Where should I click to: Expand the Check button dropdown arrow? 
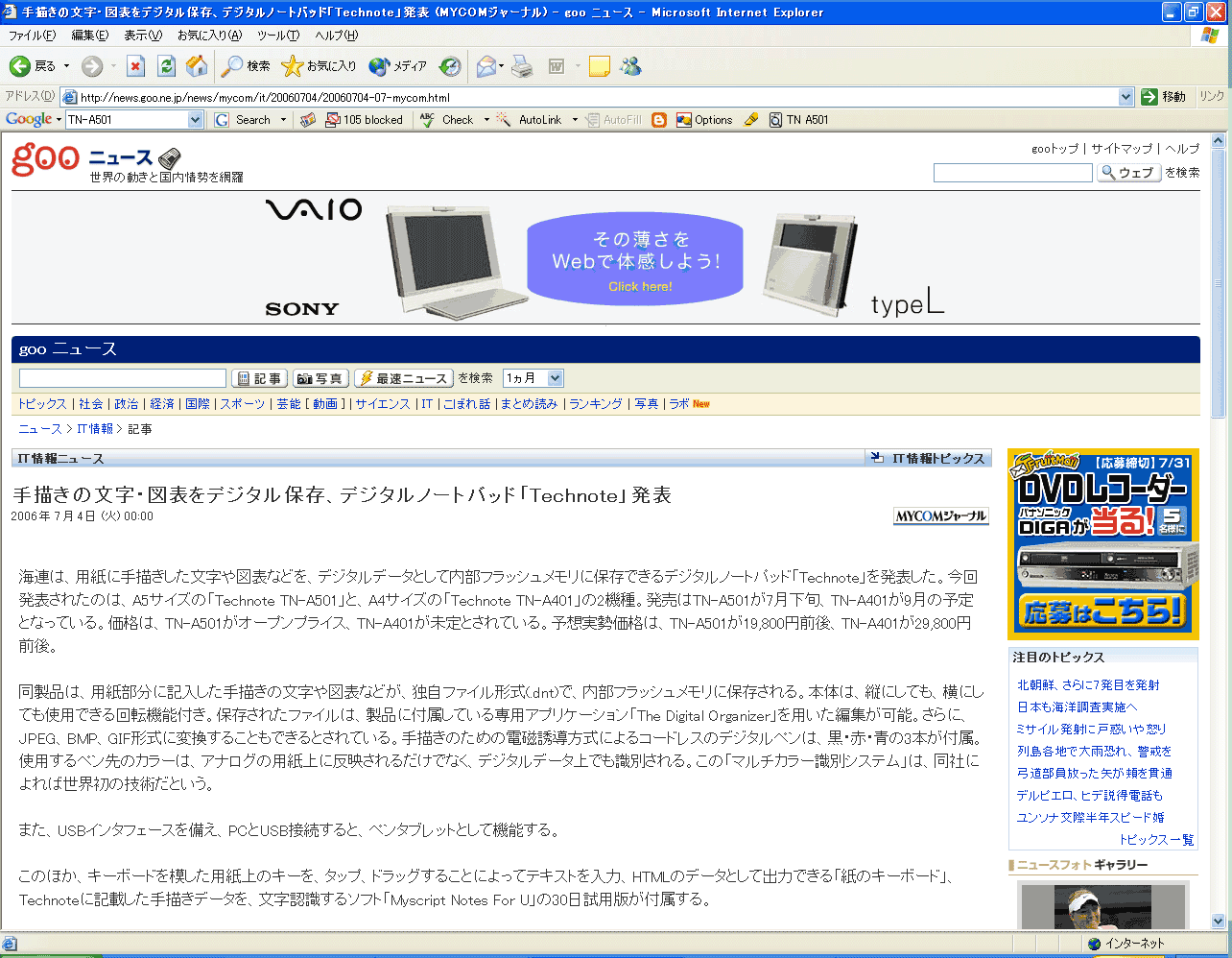tap(486, 120)
